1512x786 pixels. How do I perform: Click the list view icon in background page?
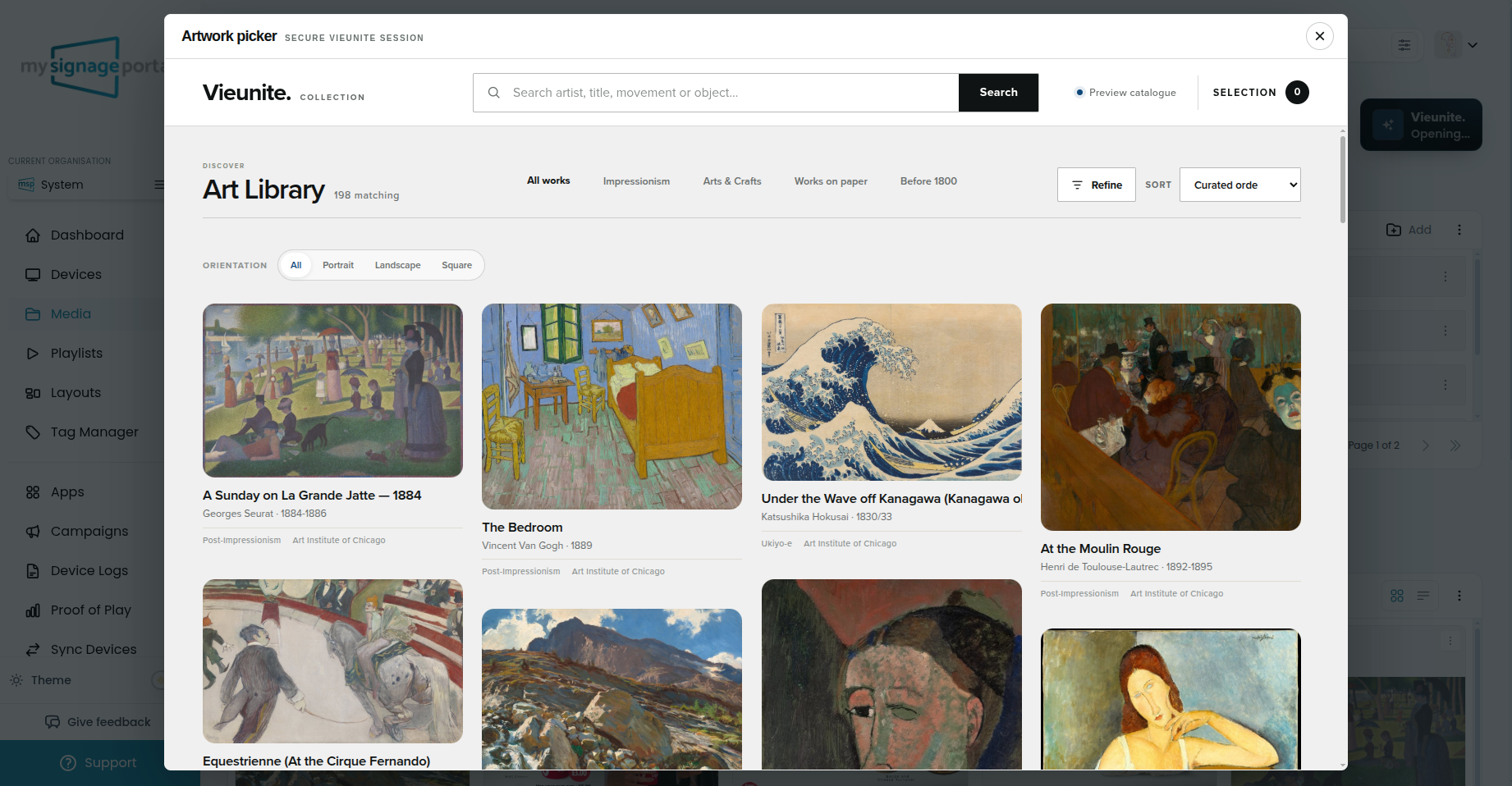click(1423, 596)
